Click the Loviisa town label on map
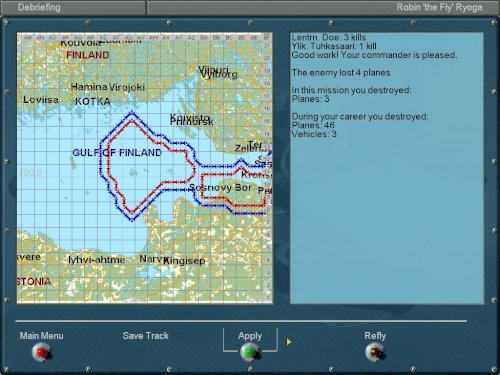The image size is (500, 375). click(41, 100)
